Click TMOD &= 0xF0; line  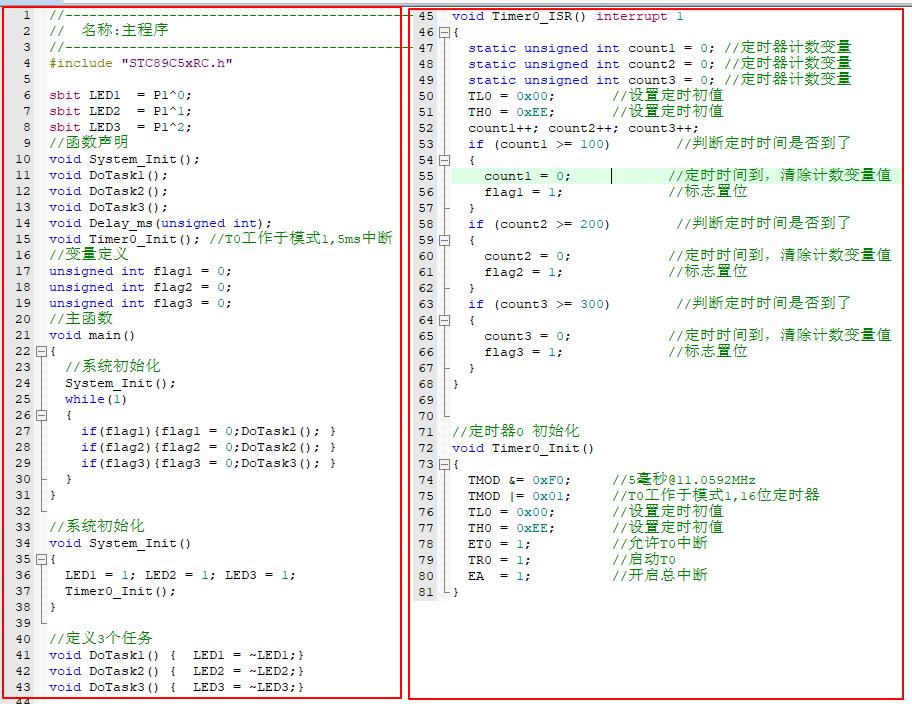pyautogui.click(x=519, y=480)
